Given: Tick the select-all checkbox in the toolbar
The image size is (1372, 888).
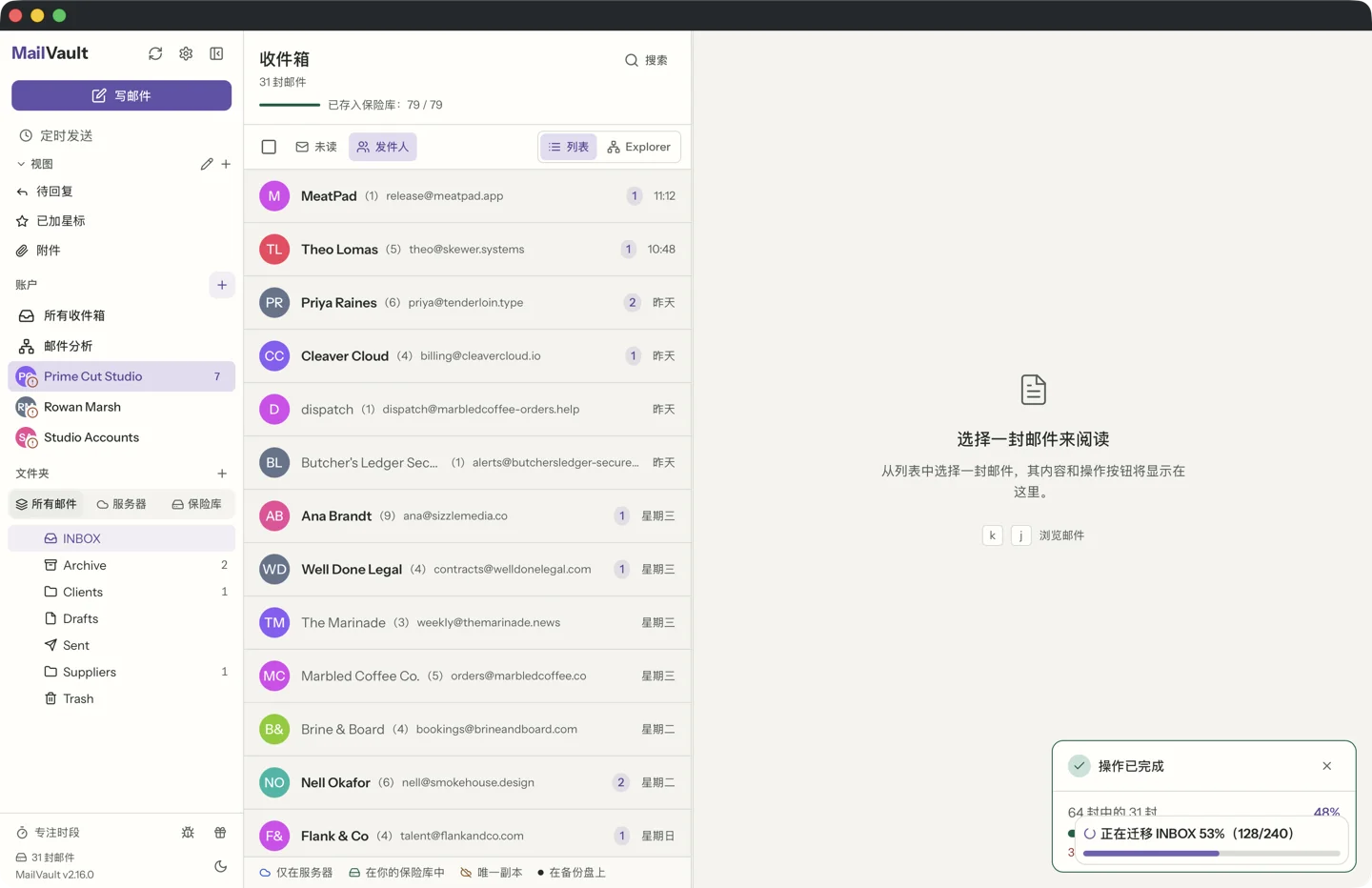Looking at the screenshot, I should point(269,147).
